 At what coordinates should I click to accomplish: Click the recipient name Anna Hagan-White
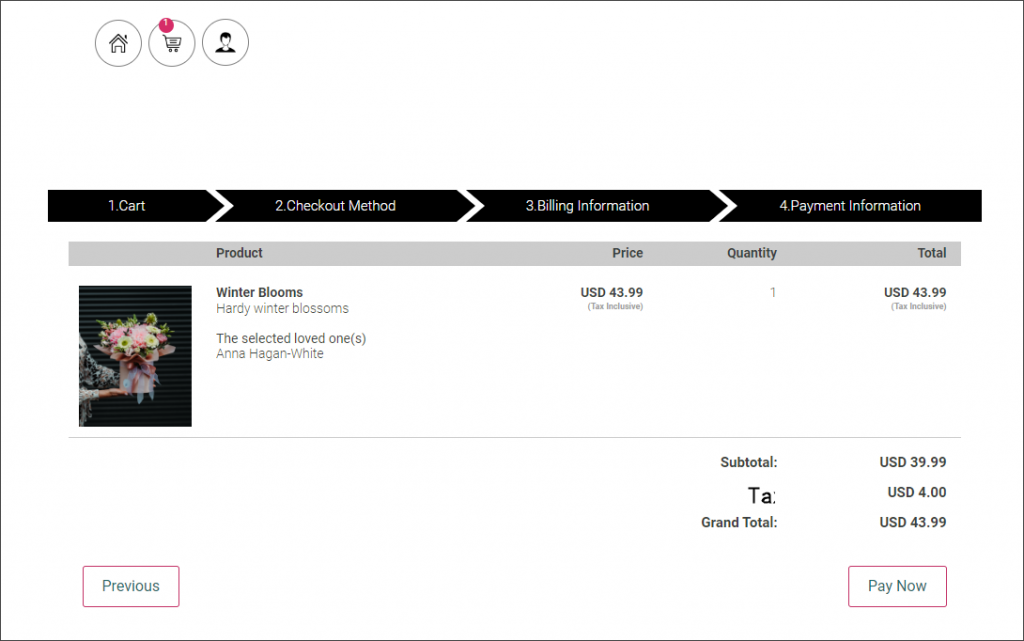click(x=270, y=353)
